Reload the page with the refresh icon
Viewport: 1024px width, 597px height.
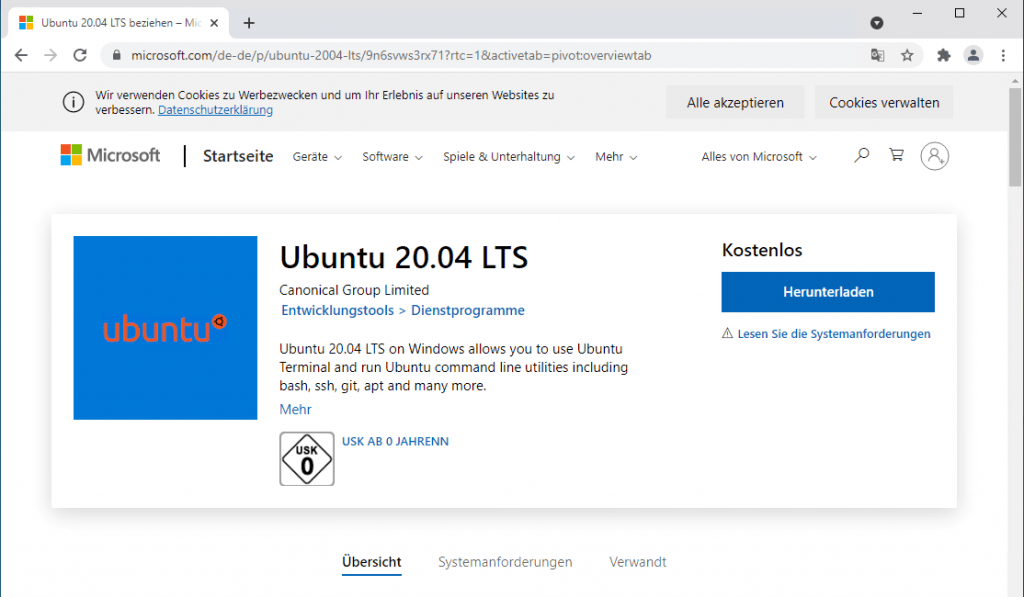pos(80,56)
